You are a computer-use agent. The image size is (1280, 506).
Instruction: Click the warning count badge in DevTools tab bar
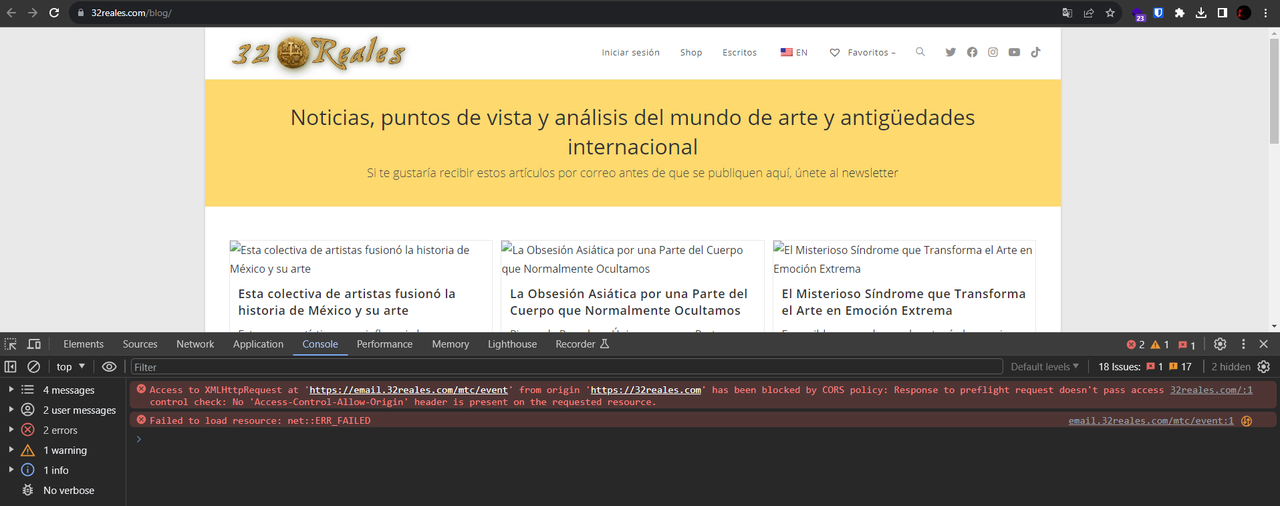pyautogui.click(x=1160, y=345)
